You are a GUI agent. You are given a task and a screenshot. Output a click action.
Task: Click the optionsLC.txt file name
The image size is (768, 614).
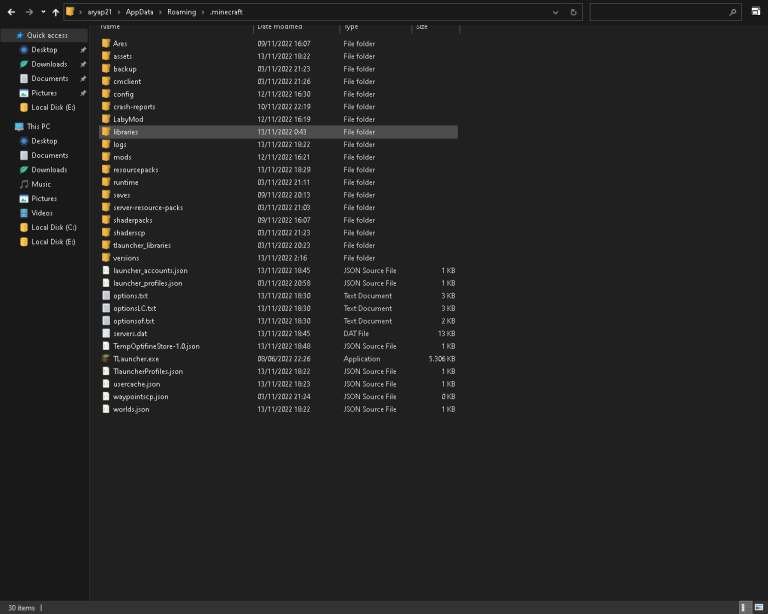tap(135, 308)
